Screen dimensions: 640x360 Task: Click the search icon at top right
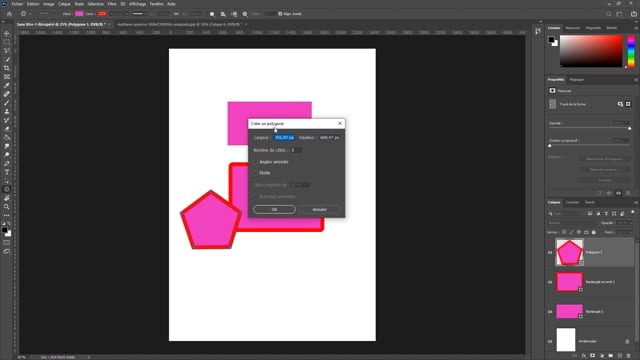[x=609, y=14]
